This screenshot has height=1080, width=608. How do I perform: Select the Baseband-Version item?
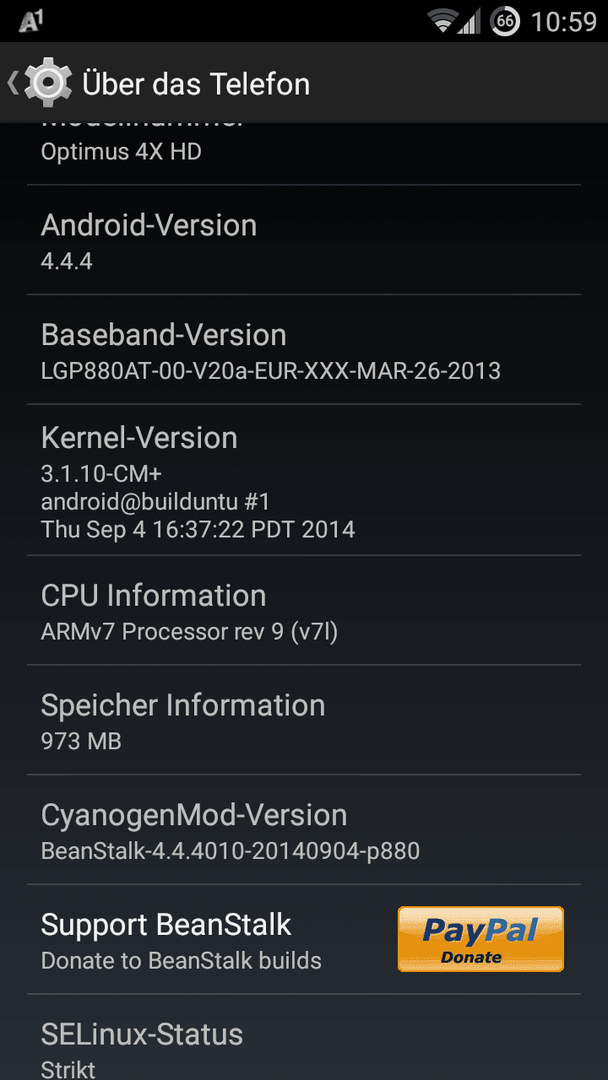tap(304, 350)
